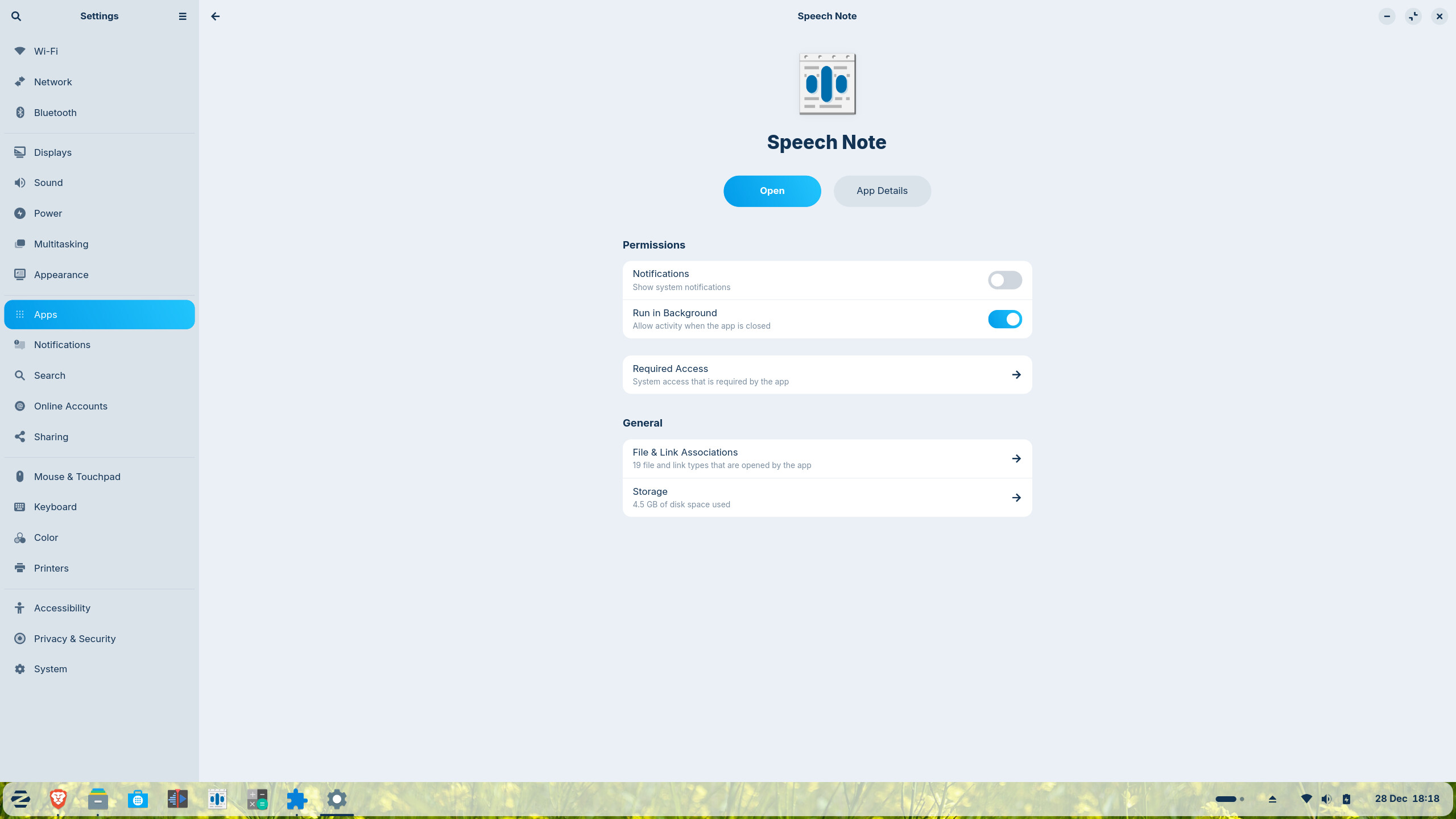1456x819 pixels.
Task: Open Brave browser from the taskbar
Action: pos(58,799)
